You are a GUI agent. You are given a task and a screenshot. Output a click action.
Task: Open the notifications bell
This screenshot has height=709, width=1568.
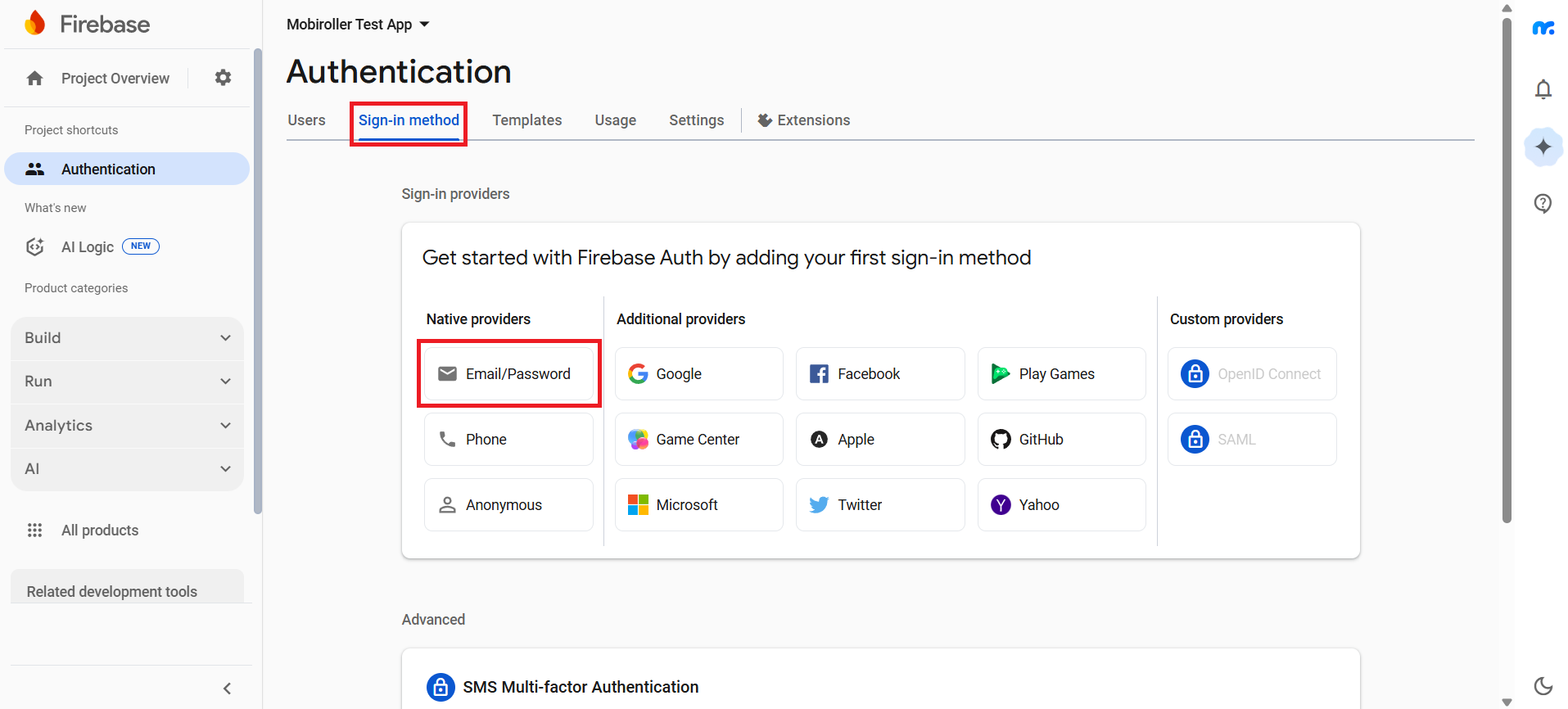[1543, 88]
